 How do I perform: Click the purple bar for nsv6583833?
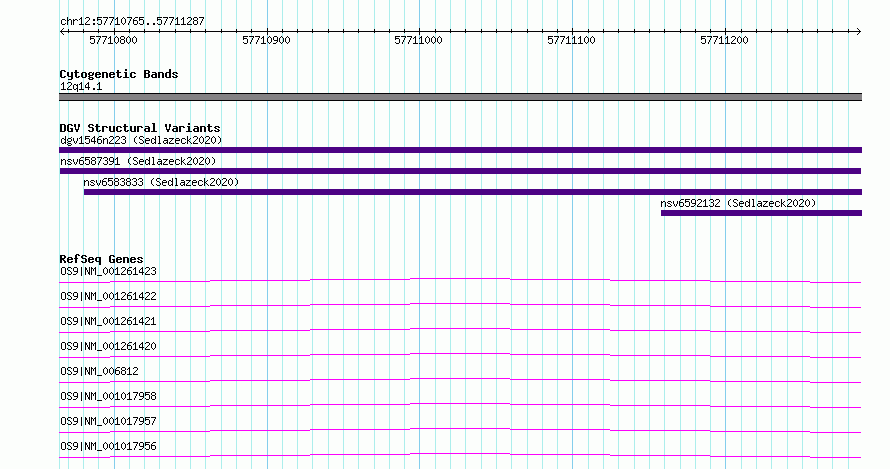pyautogui.click(x=473, y=192)
